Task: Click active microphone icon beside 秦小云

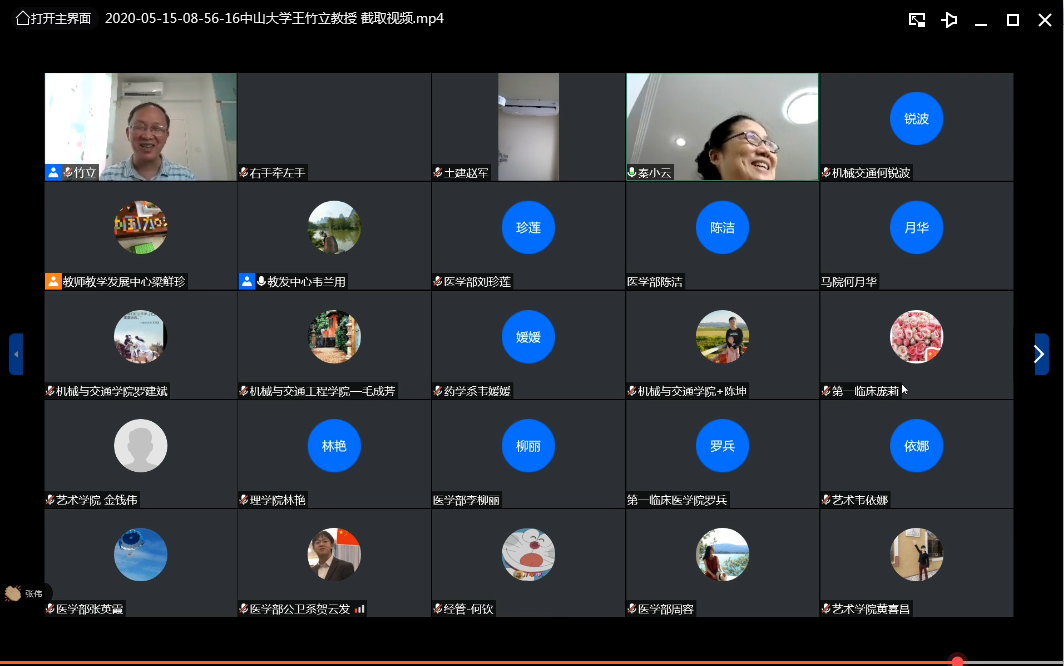Action: (632, 172)
